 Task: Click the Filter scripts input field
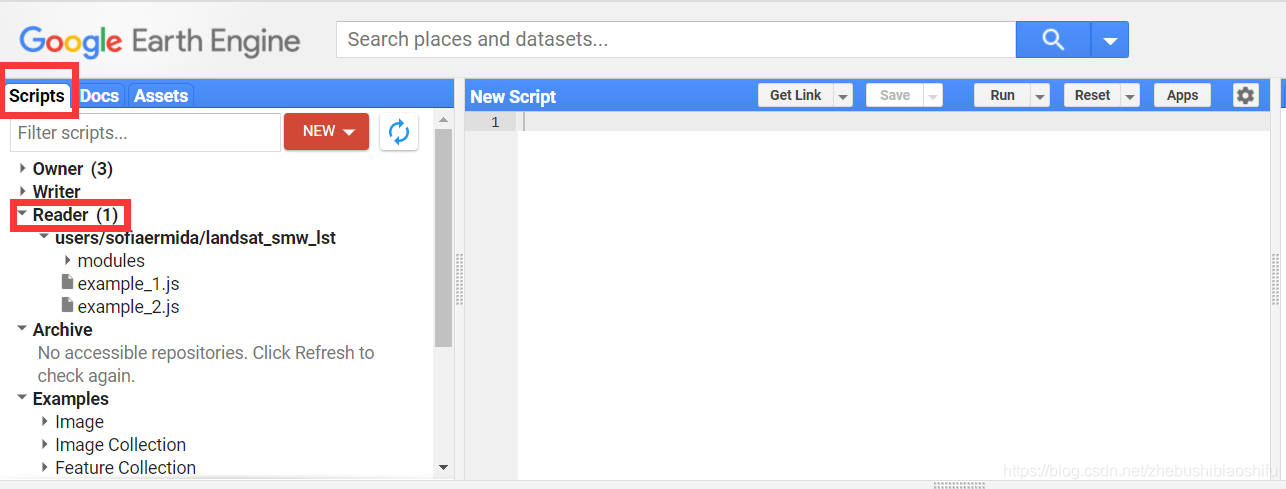pyautogui.click(x=145, y=132)
